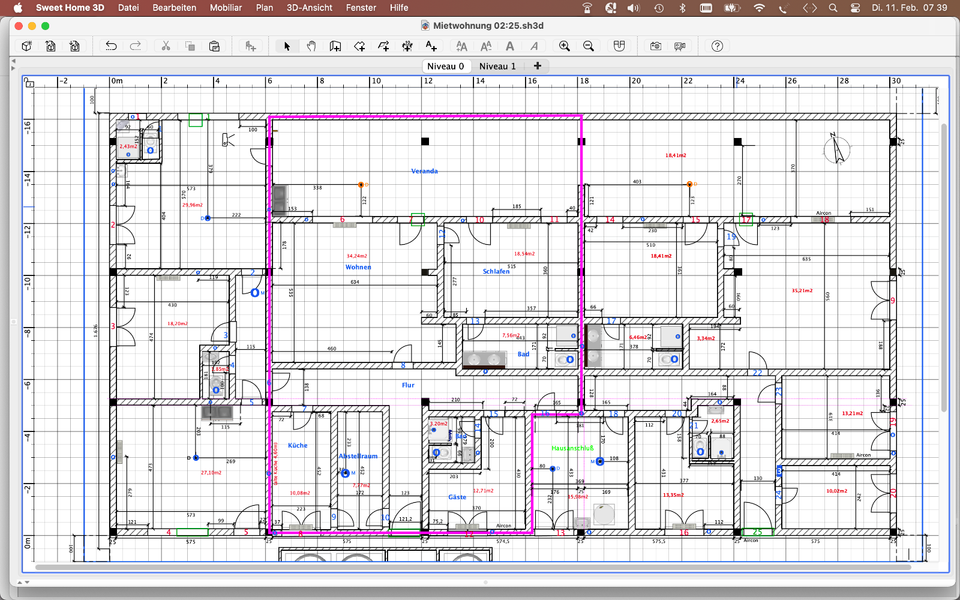Click the Increase text size icon
The width and height of the screenshot is (960, 600).
(x=462, y=46)
